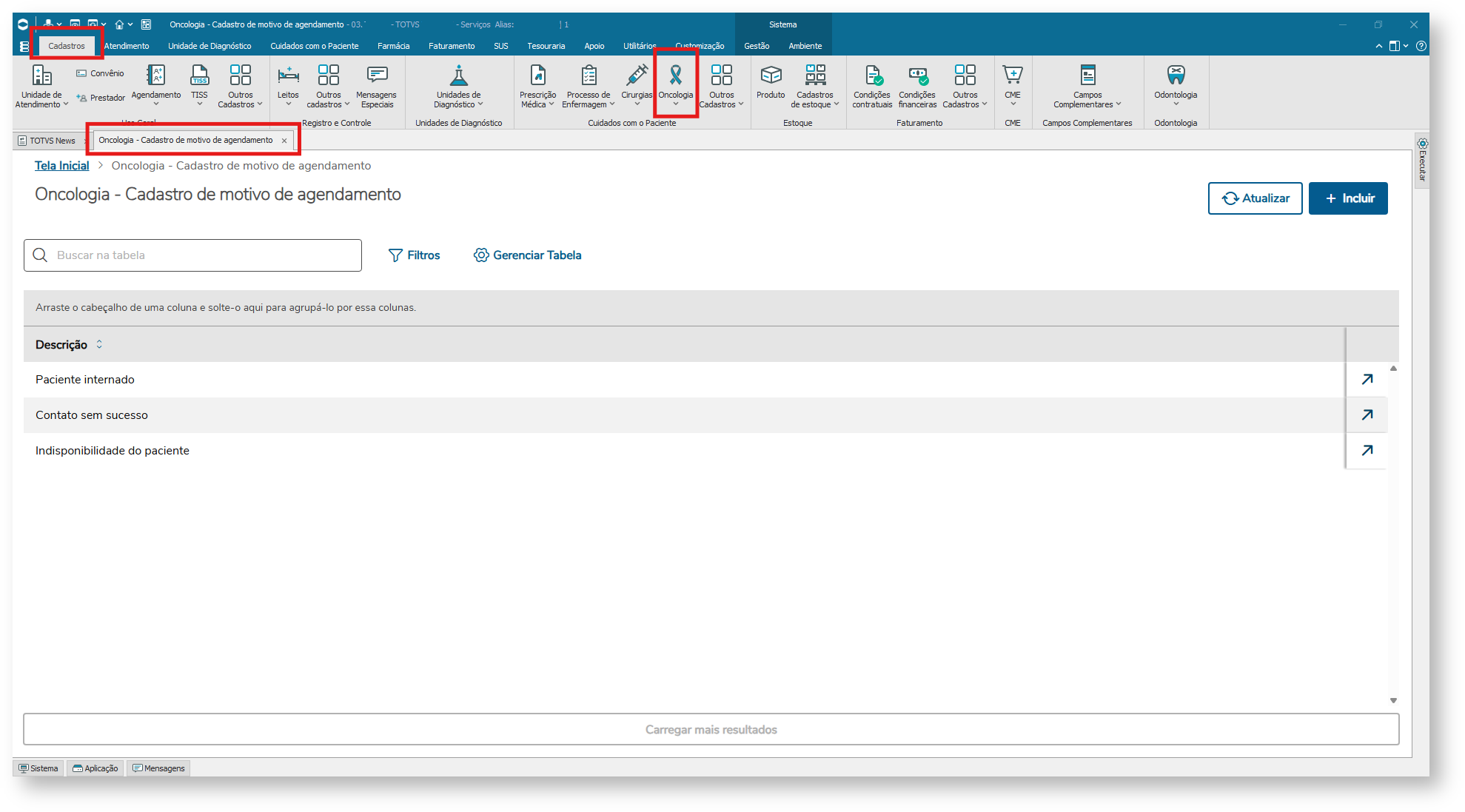The width and height of the screenshot is (1465, 812).
Task: Click the Incluir button
Action: (x=1347, y=198)
